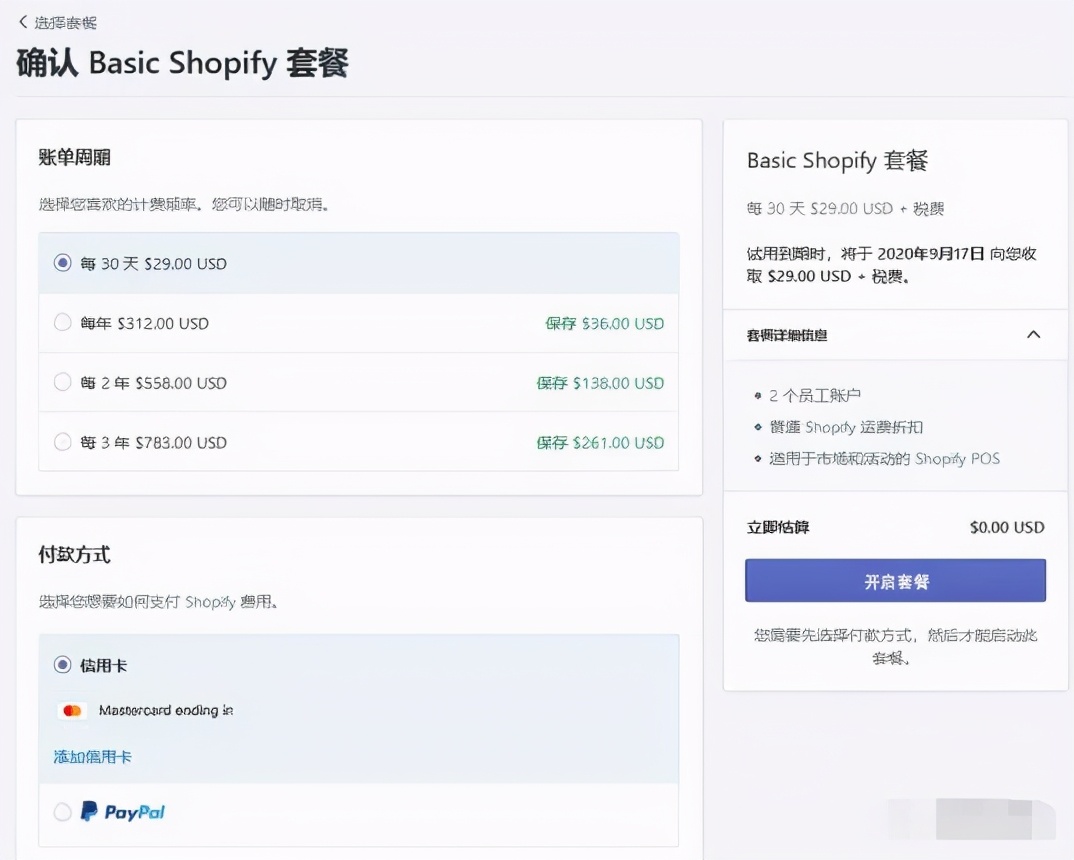Click the 保存 $36.00 USD savings label
1074x860 pixels.
604,324
